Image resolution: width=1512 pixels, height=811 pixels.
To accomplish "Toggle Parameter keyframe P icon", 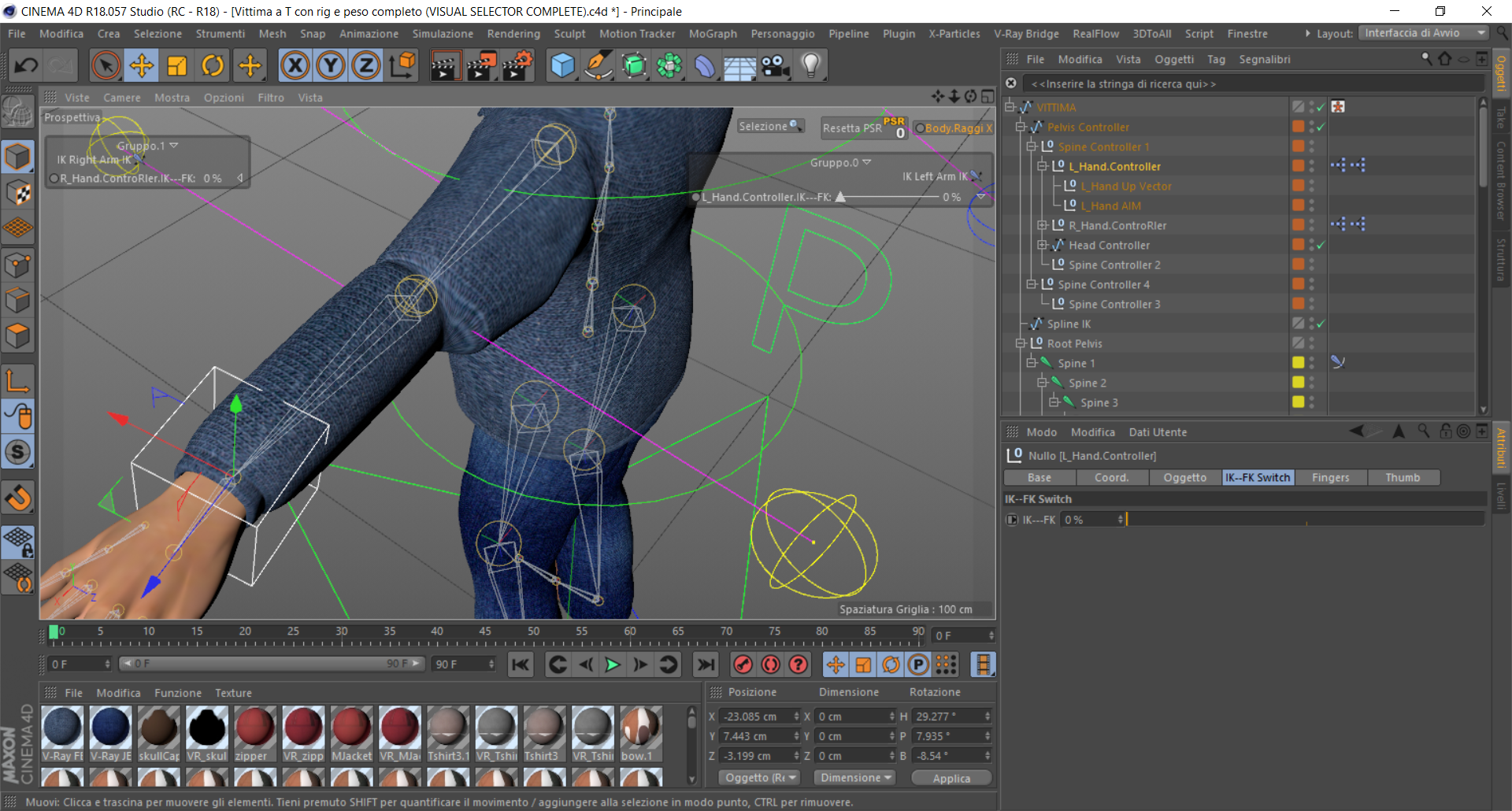I will click(x=918, y=665).
